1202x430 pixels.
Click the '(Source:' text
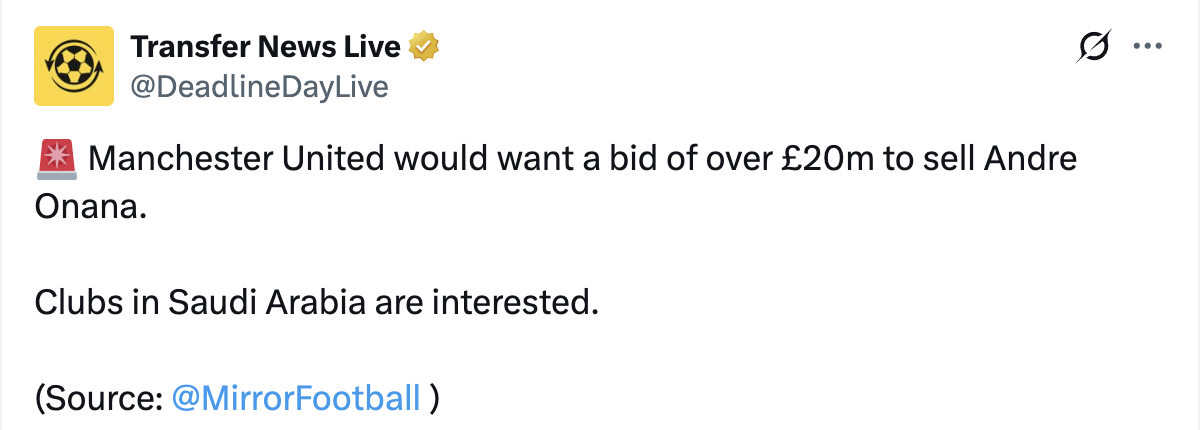[x=100, y=397]
